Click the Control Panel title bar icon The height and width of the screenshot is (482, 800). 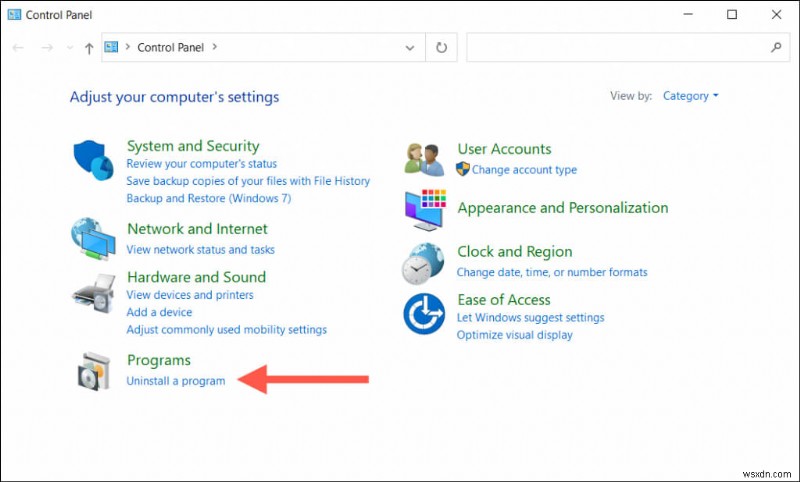pos(14,14)
